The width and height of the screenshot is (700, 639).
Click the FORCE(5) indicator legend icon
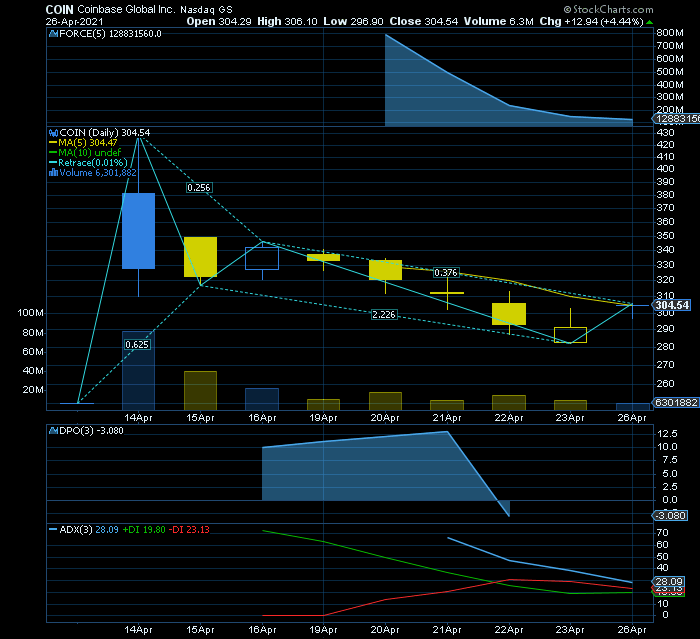pos(53,33)
